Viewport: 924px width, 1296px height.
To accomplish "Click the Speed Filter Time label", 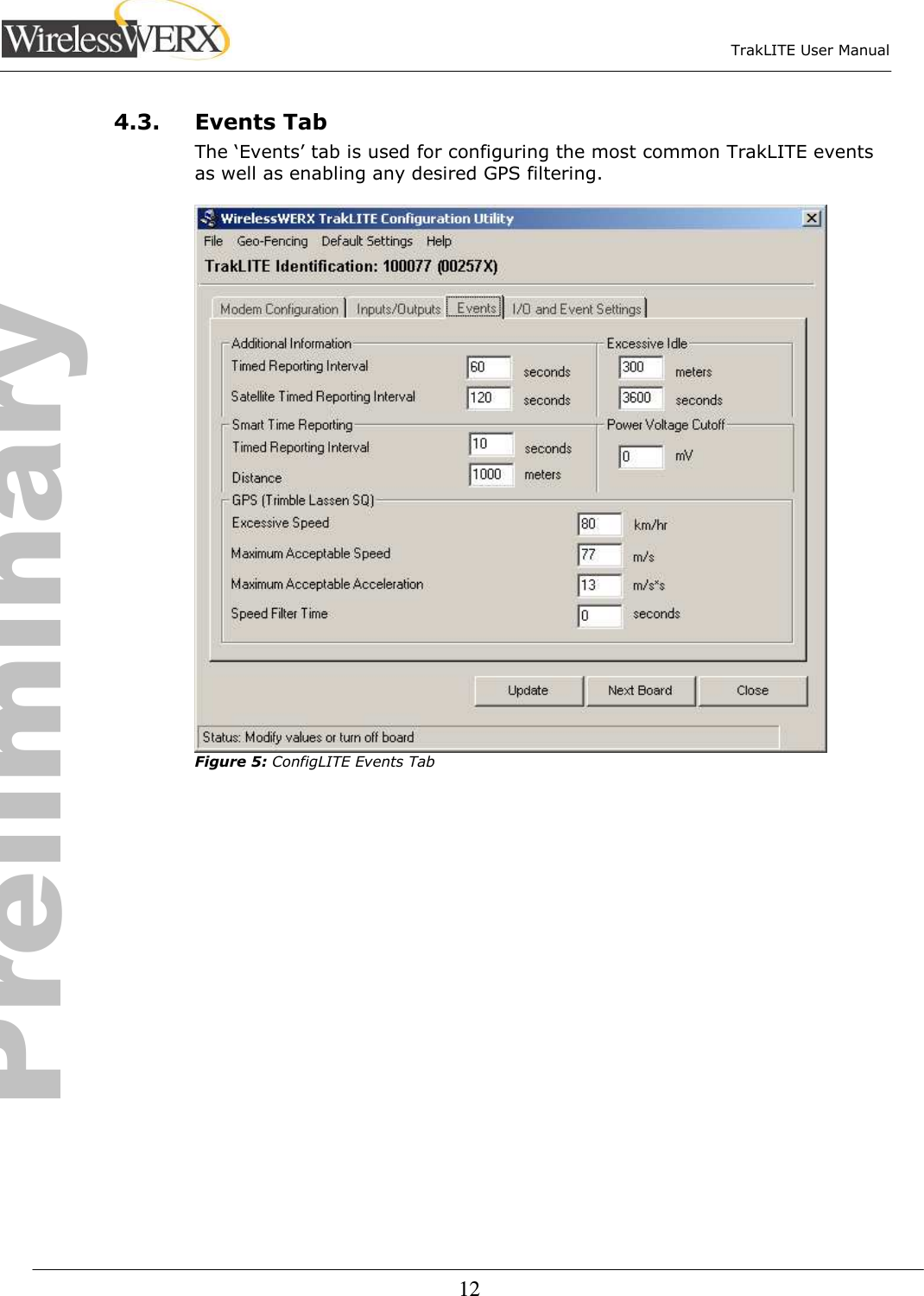I will pyautogui.click(x=280, y=614).
